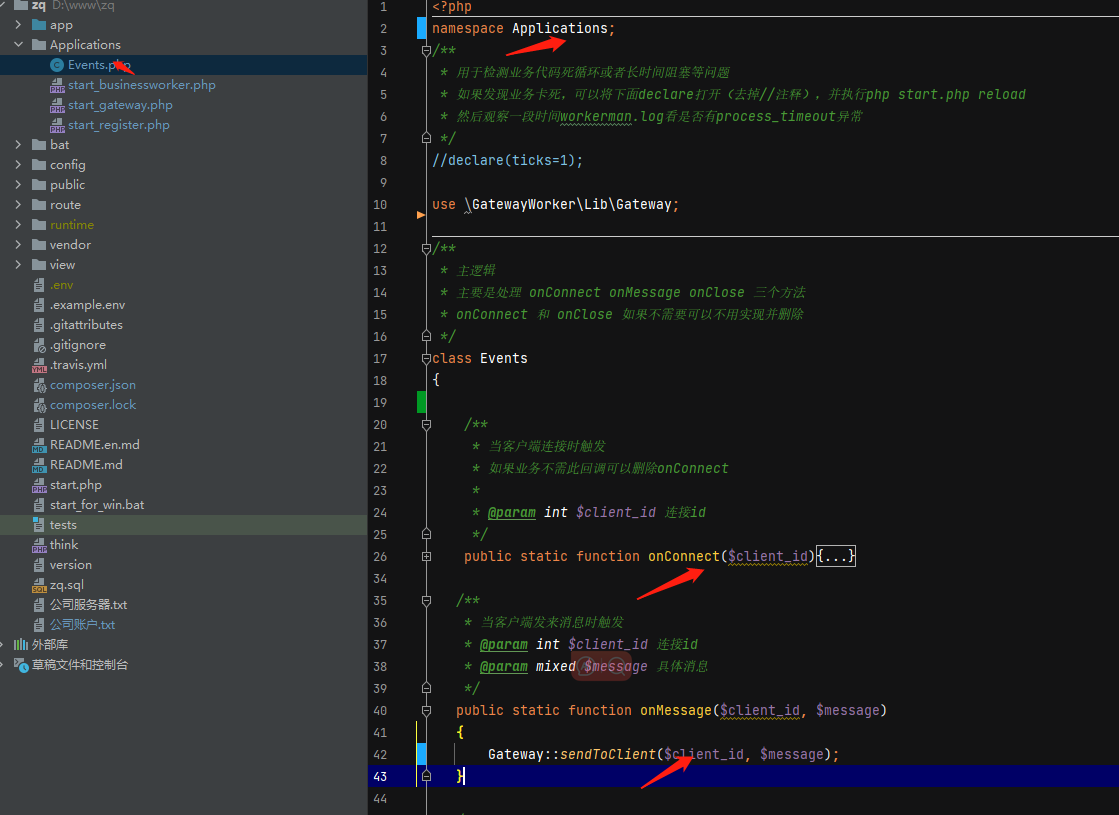Click the composer.json file icon
Screen dimensions: 1119x815
pyautogui.click(x=40, y=385)
